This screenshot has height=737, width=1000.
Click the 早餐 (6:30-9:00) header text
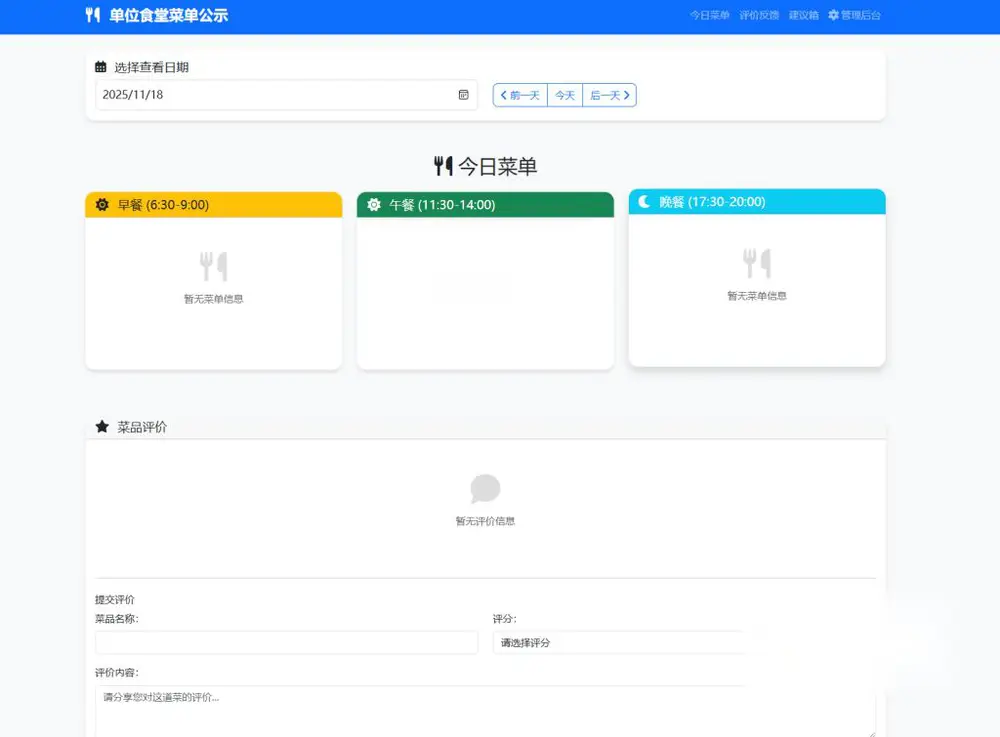point(163,205)
